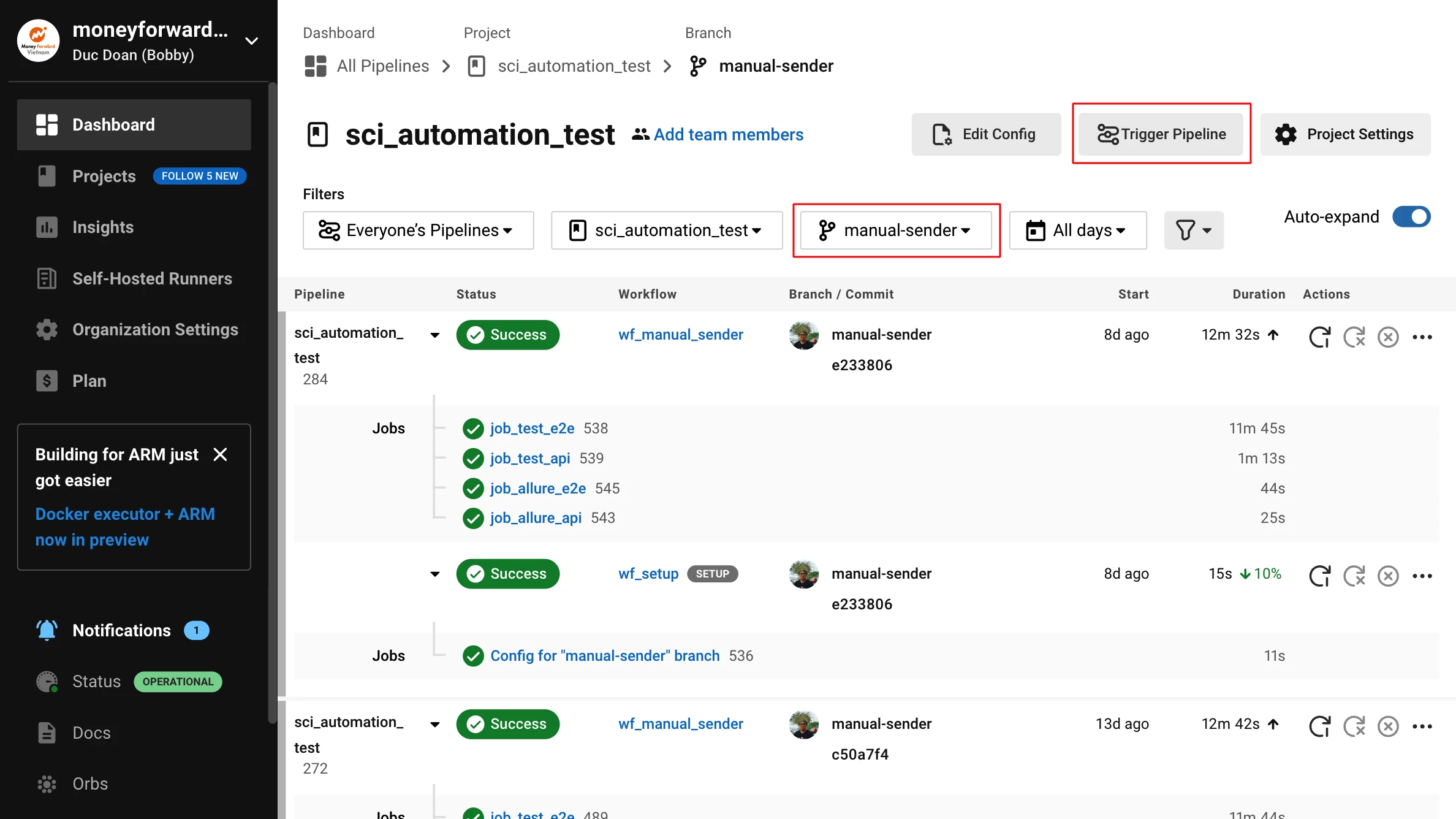Open the All days date filter
The width and height of the screenshot is (1456, 819).
[x=1078, y=230]
